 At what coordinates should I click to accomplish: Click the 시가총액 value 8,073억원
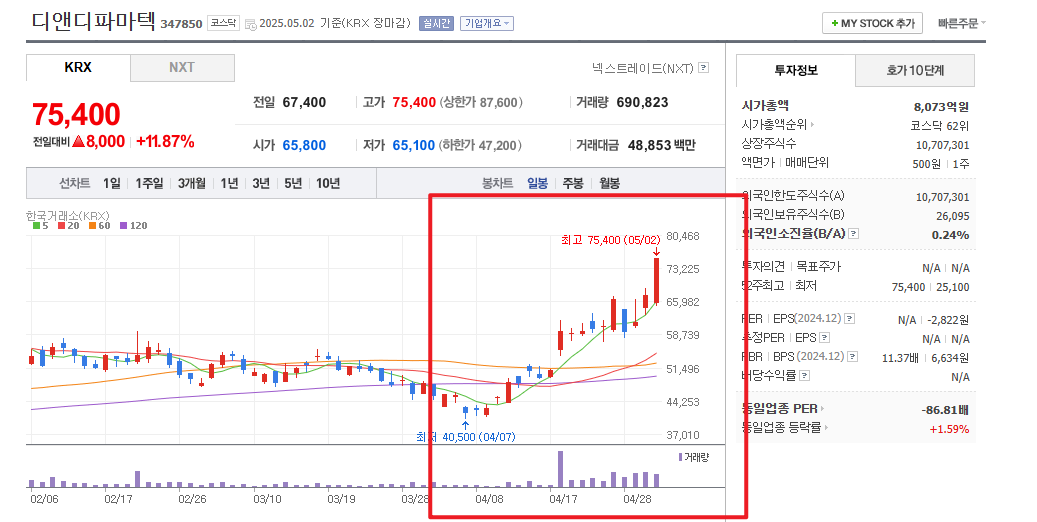coord(941,107)
